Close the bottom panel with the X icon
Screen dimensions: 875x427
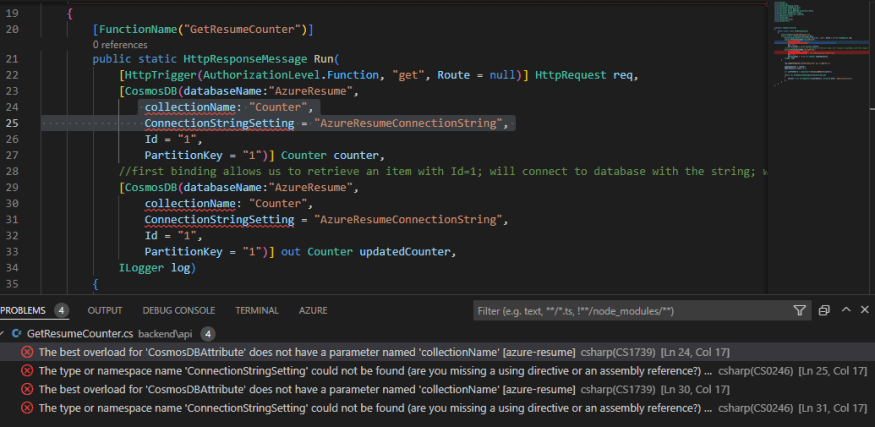click(864, 310)
